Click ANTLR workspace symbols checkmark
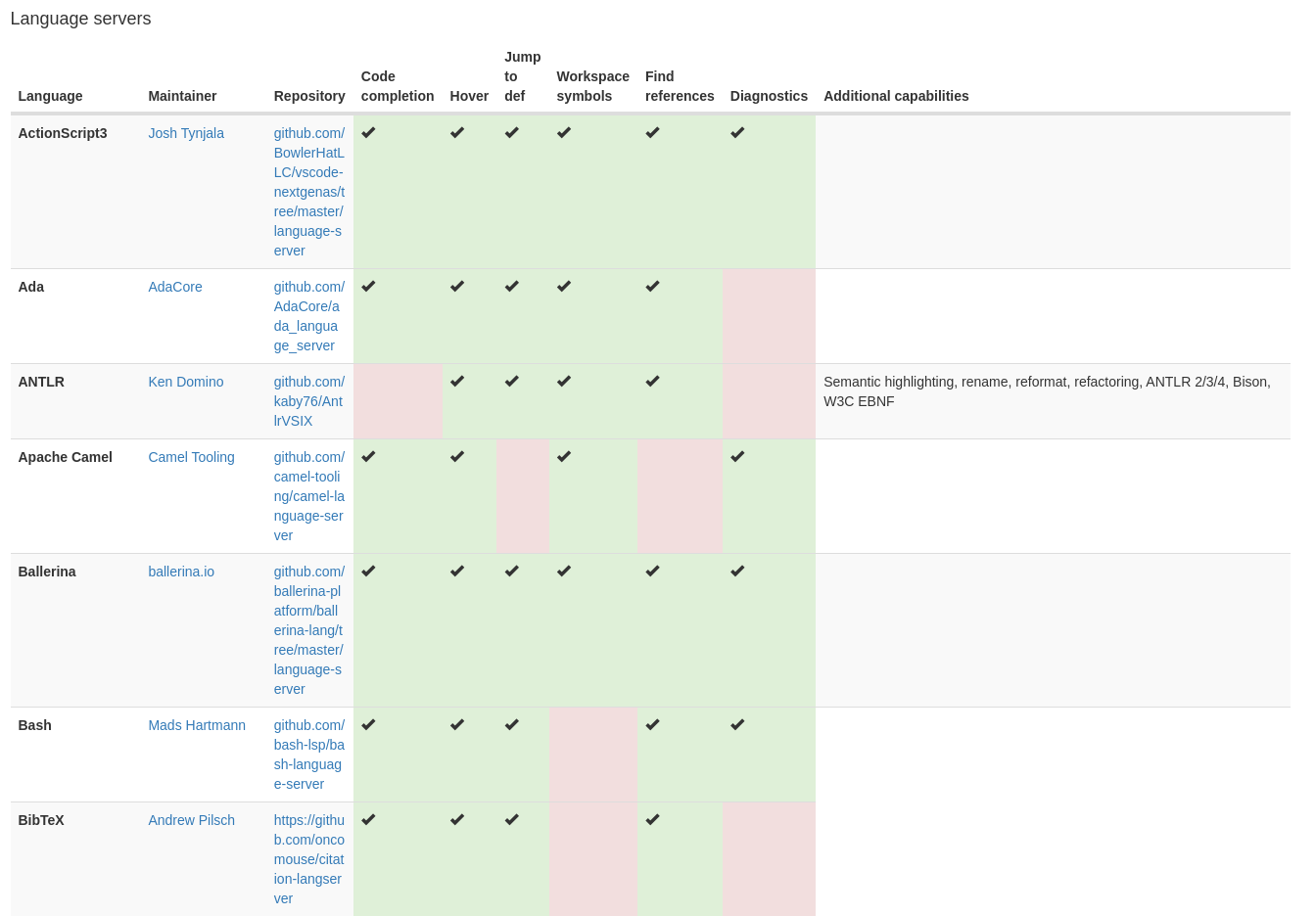The image size is (1316, 916). [564, 381]
